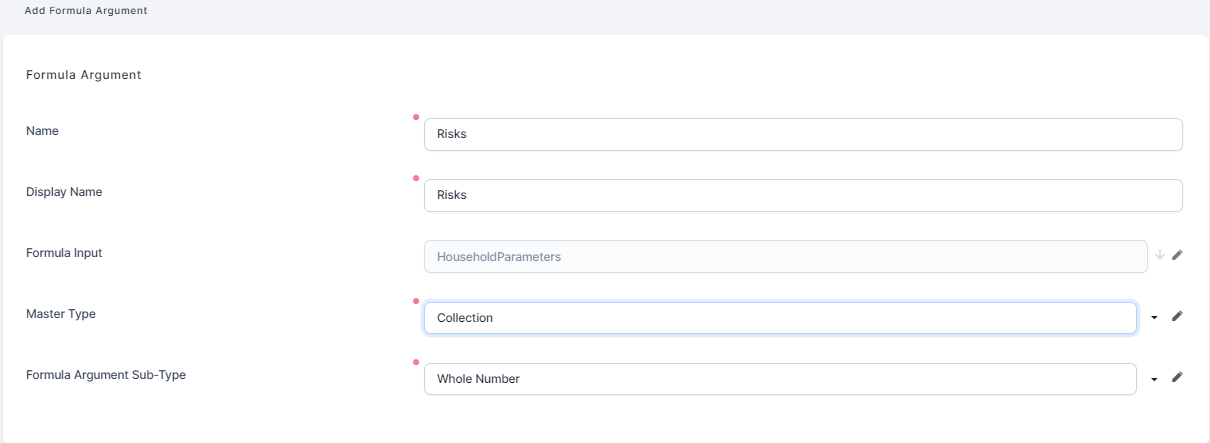
Task: Click the Master Type label
Action: (x=61, y=314)
